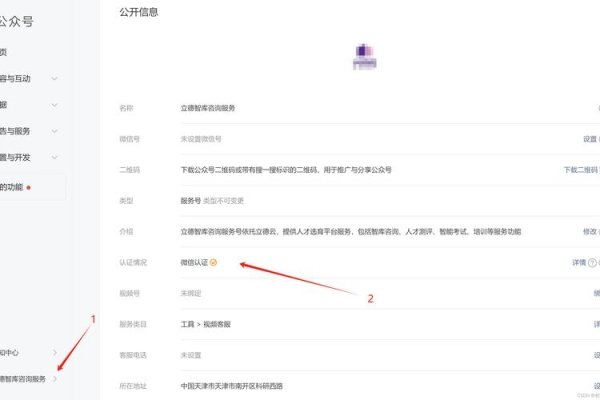600x400 pixels.
Task: Click the 立德智库咨询服务 account name in the sidebar
Action: (x=23, y=379)
